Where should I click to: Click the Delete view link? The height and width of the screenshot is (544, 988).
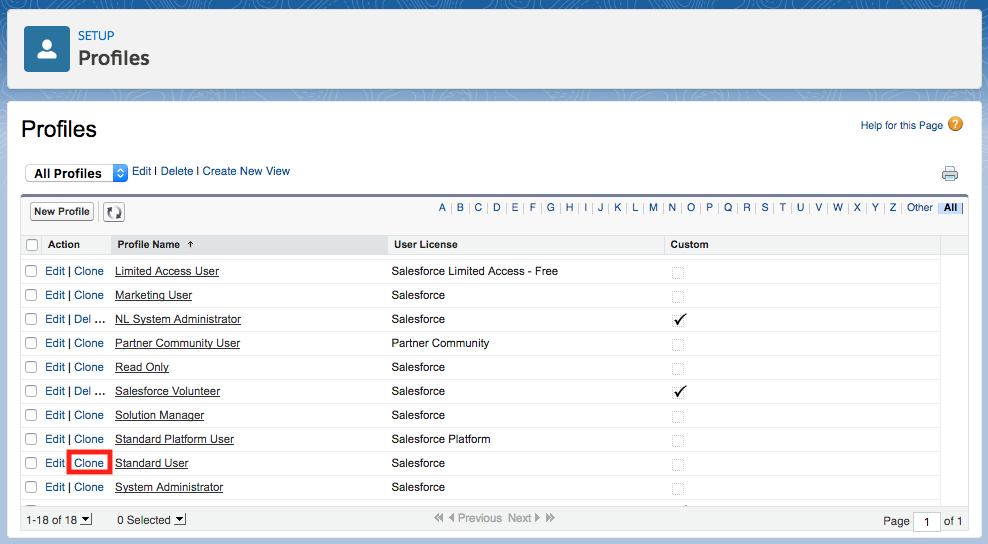click(x=177, y=171)
